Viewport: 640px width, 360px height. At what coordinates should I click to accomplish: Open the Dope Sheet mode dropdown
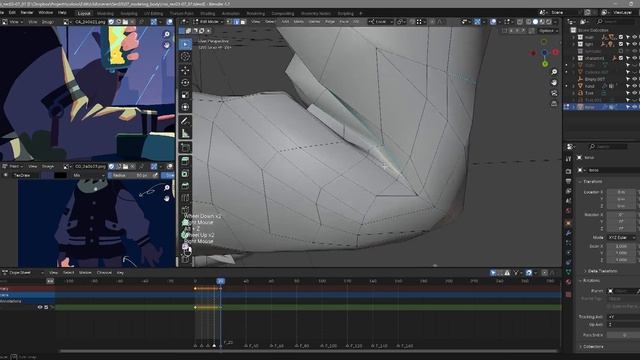22,272
